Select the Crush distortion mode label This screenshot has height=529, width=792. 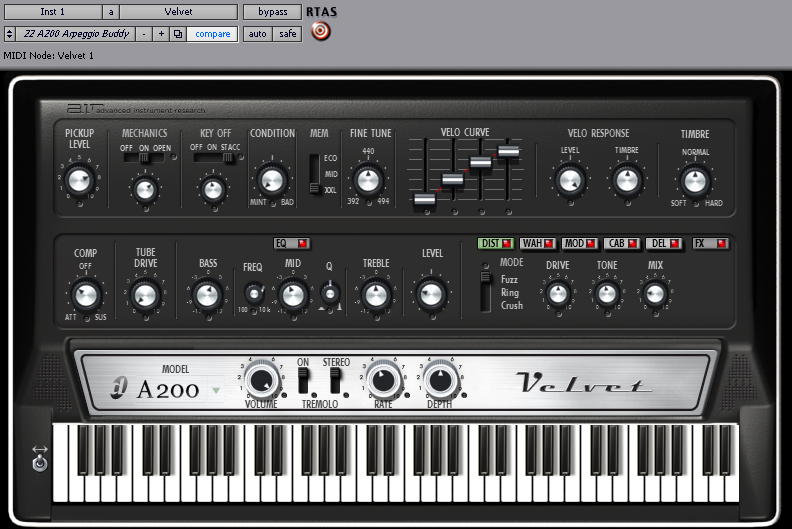(512, 306)
